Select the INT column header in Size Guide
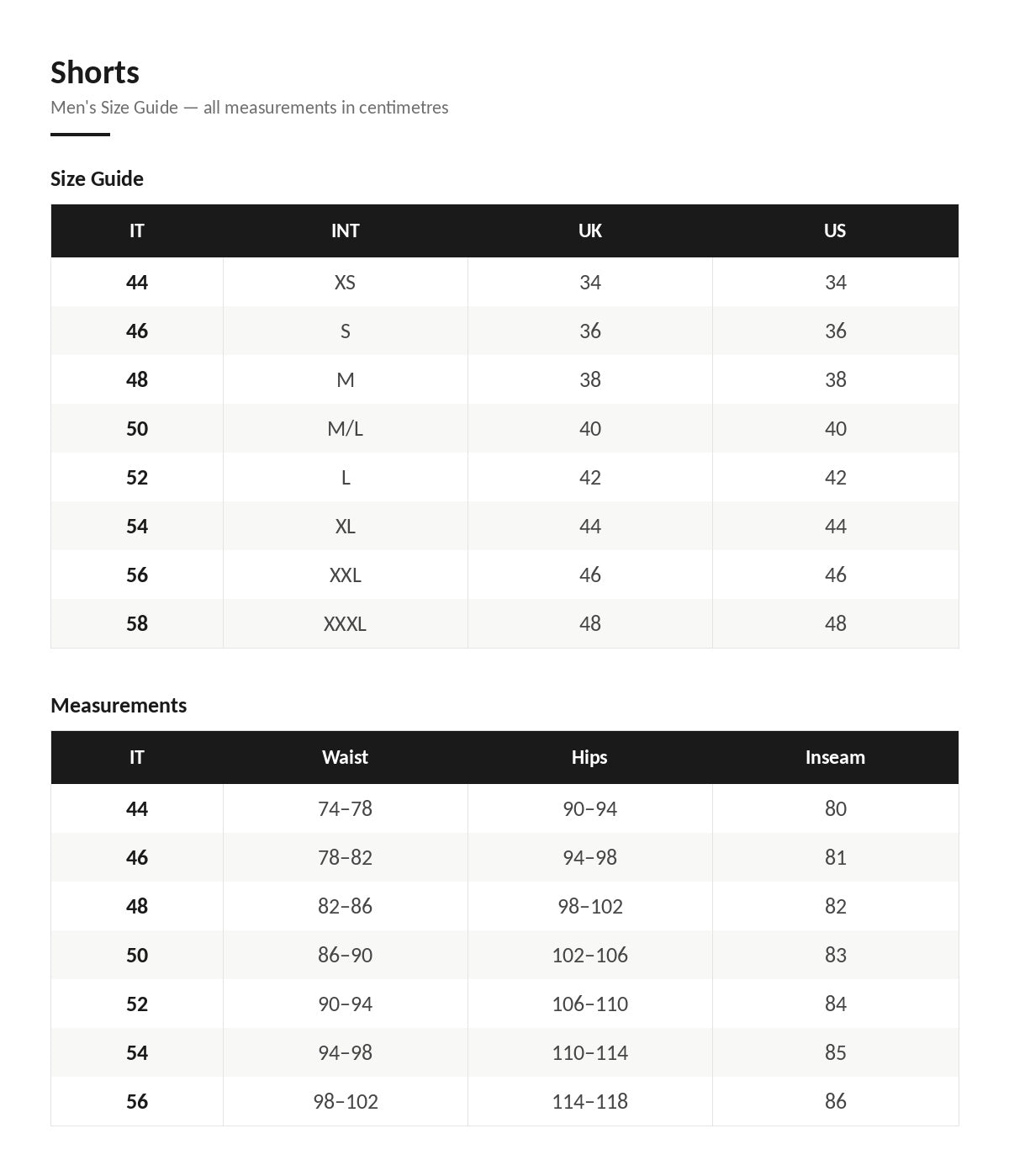 (x=345, y=230)
